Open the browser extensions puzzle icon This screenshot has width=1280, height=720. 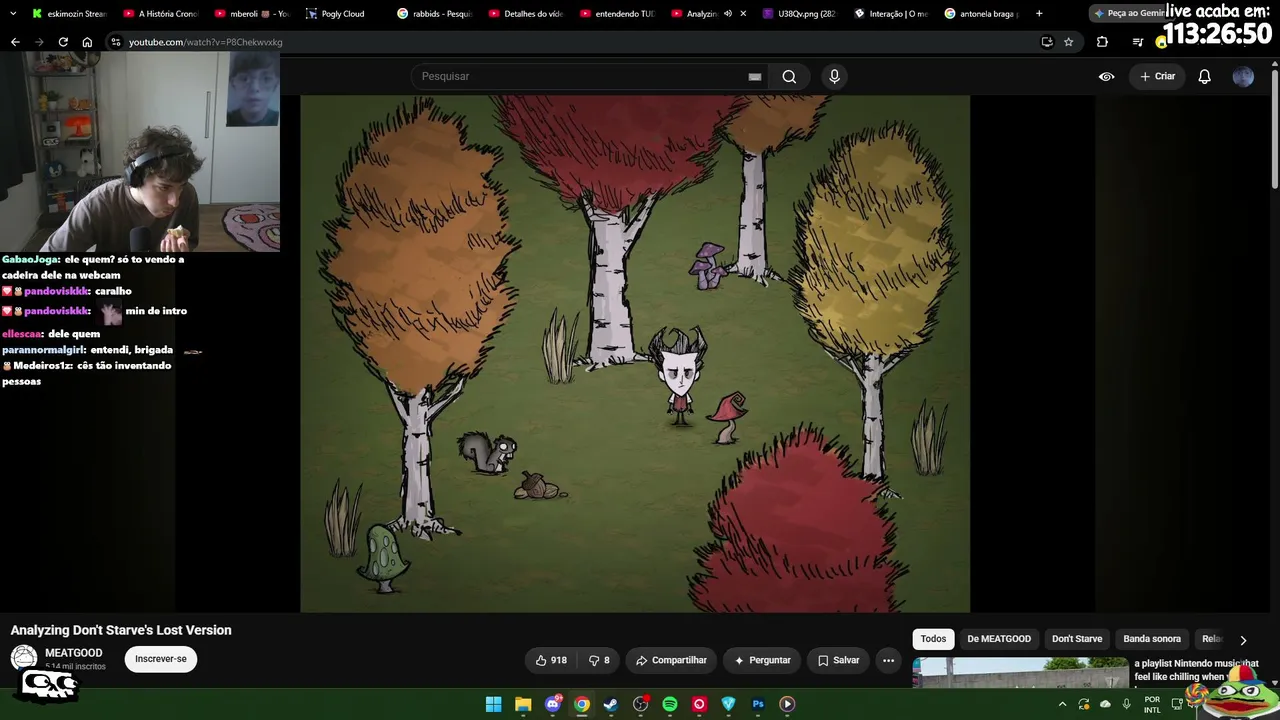click(1102, 42)
